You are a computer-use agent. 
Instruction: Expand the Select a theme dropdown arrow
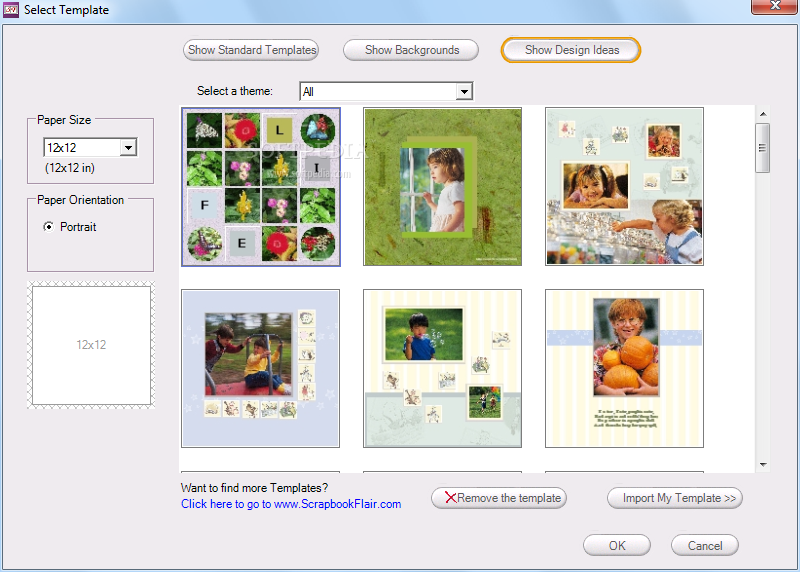[x=464, y=92]
